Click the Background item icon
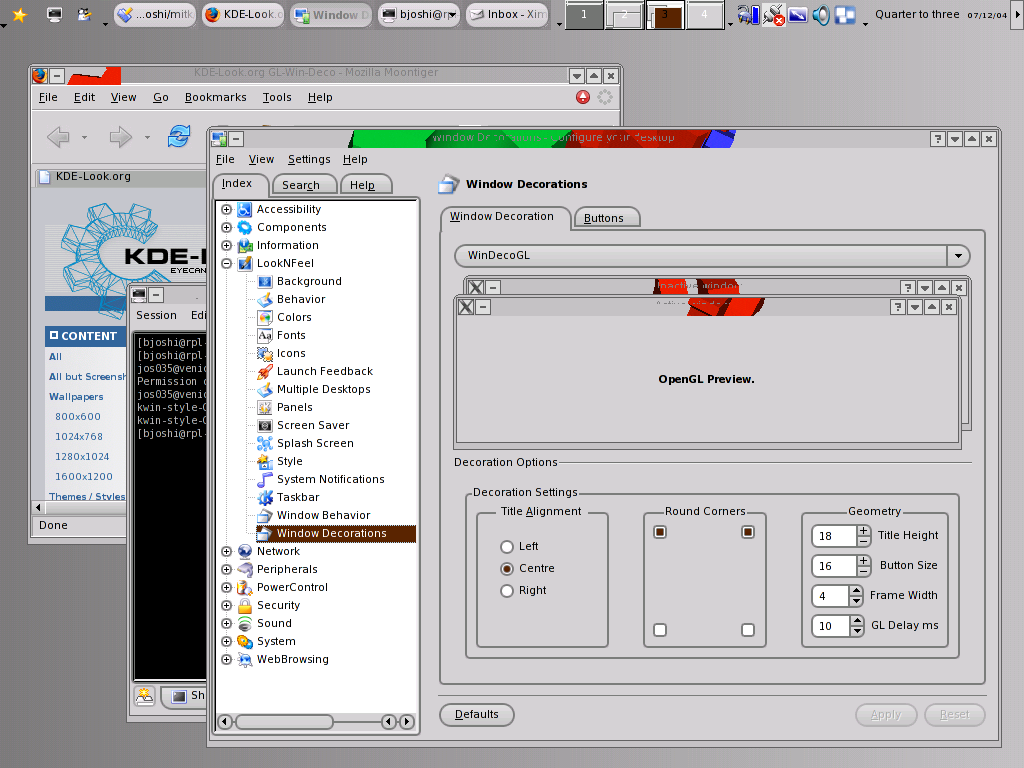 click(x=264, y=281)
